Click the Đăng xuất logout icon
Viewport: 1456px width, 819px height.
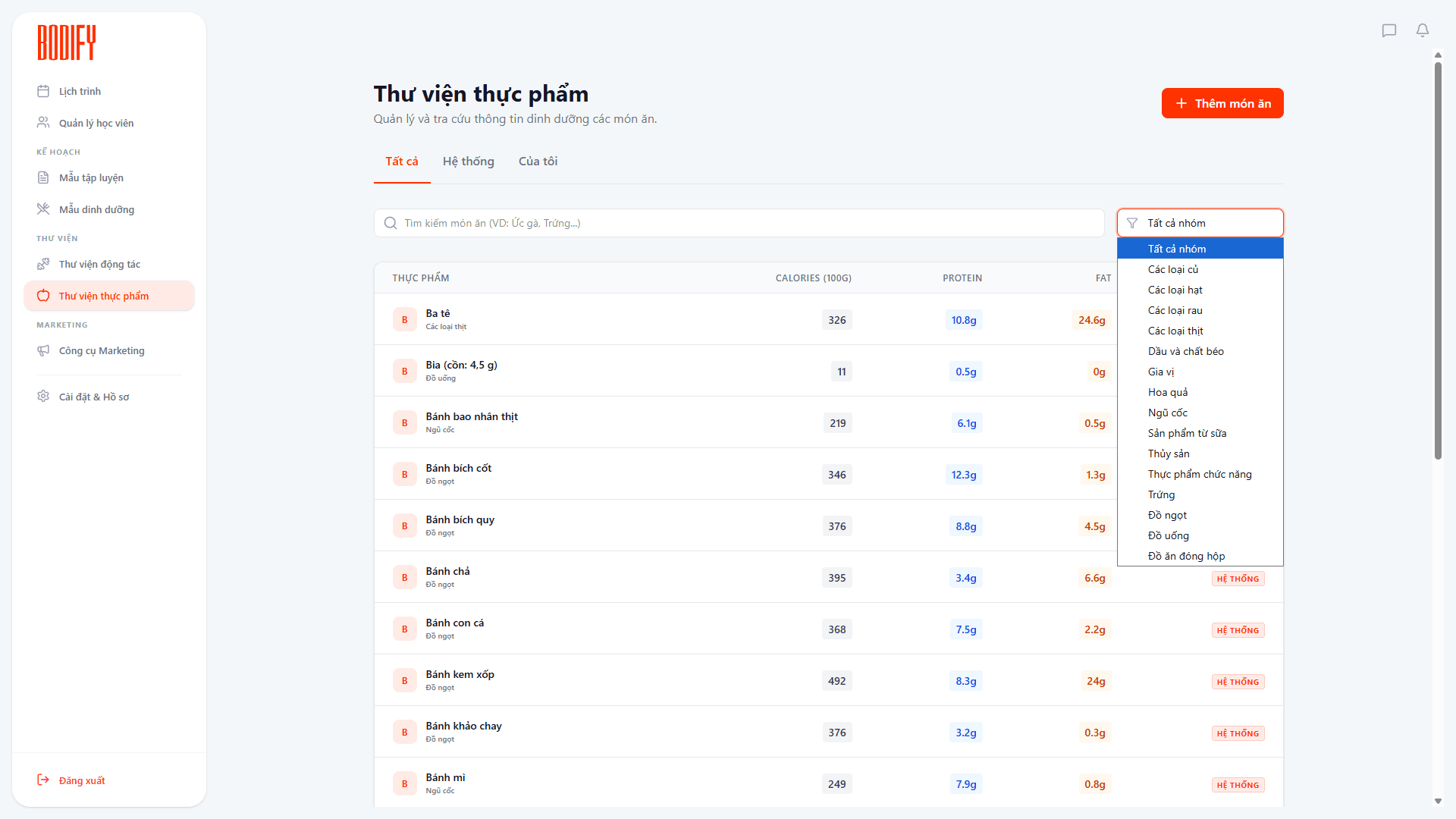43,780
